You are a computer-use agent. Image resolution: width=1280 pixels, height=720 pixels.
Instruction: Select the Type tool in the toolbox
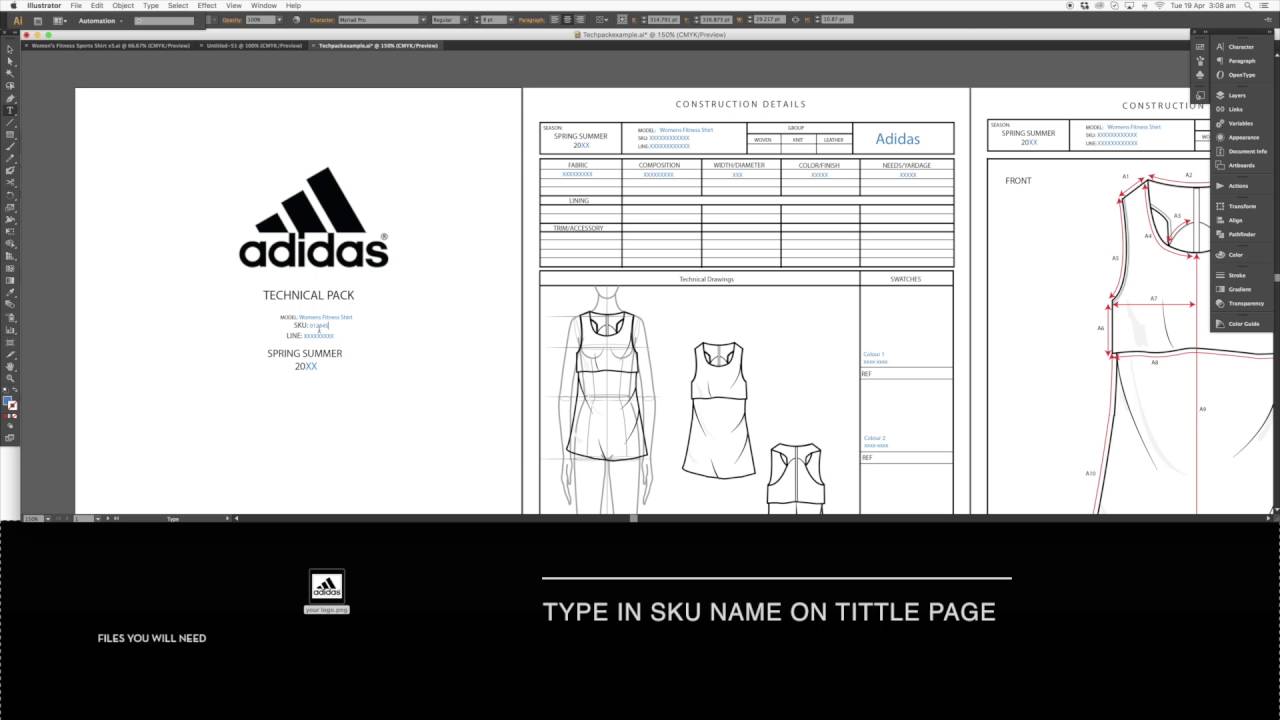tap(10, 110)
